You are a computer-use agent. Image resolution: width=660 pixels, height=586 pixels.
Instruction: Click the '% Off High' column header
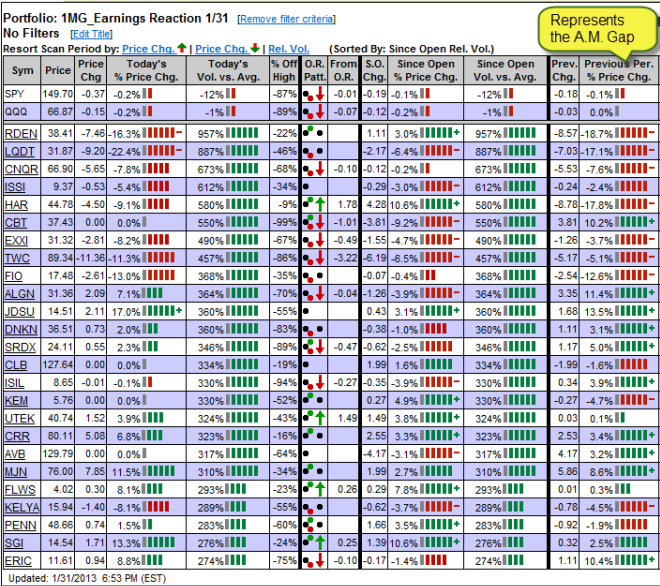pos(283,70)
